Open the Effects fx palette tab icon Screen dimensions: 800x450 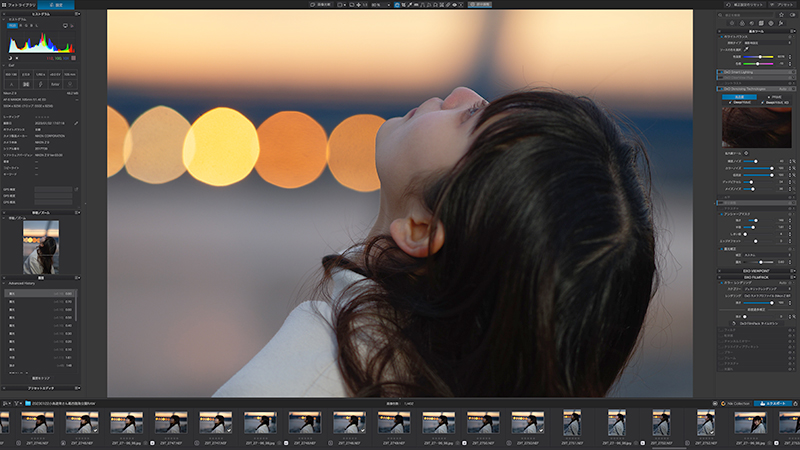781,23
